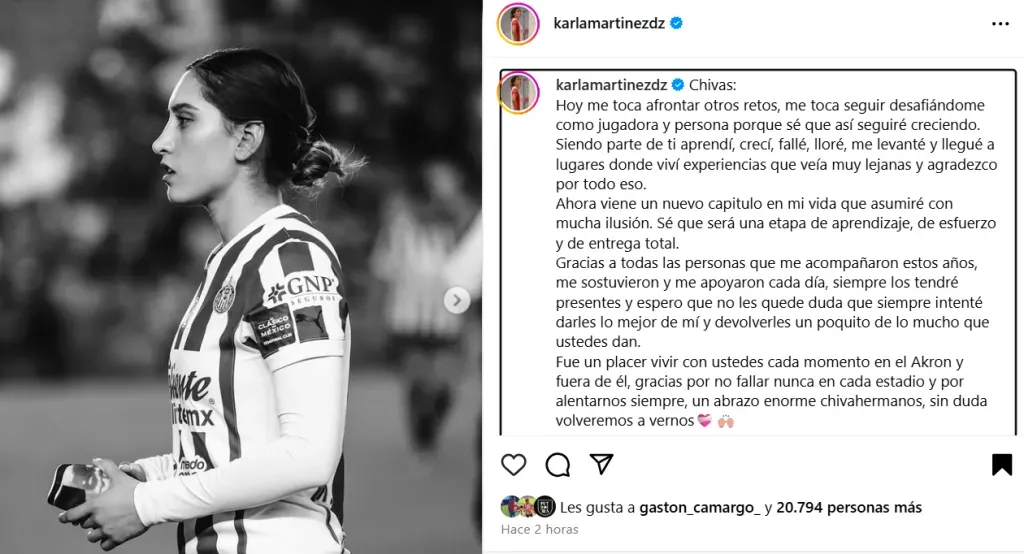The image size is (1024, 554).
Task: Click the Chivas: caption opening text
Action: point(712,85)
